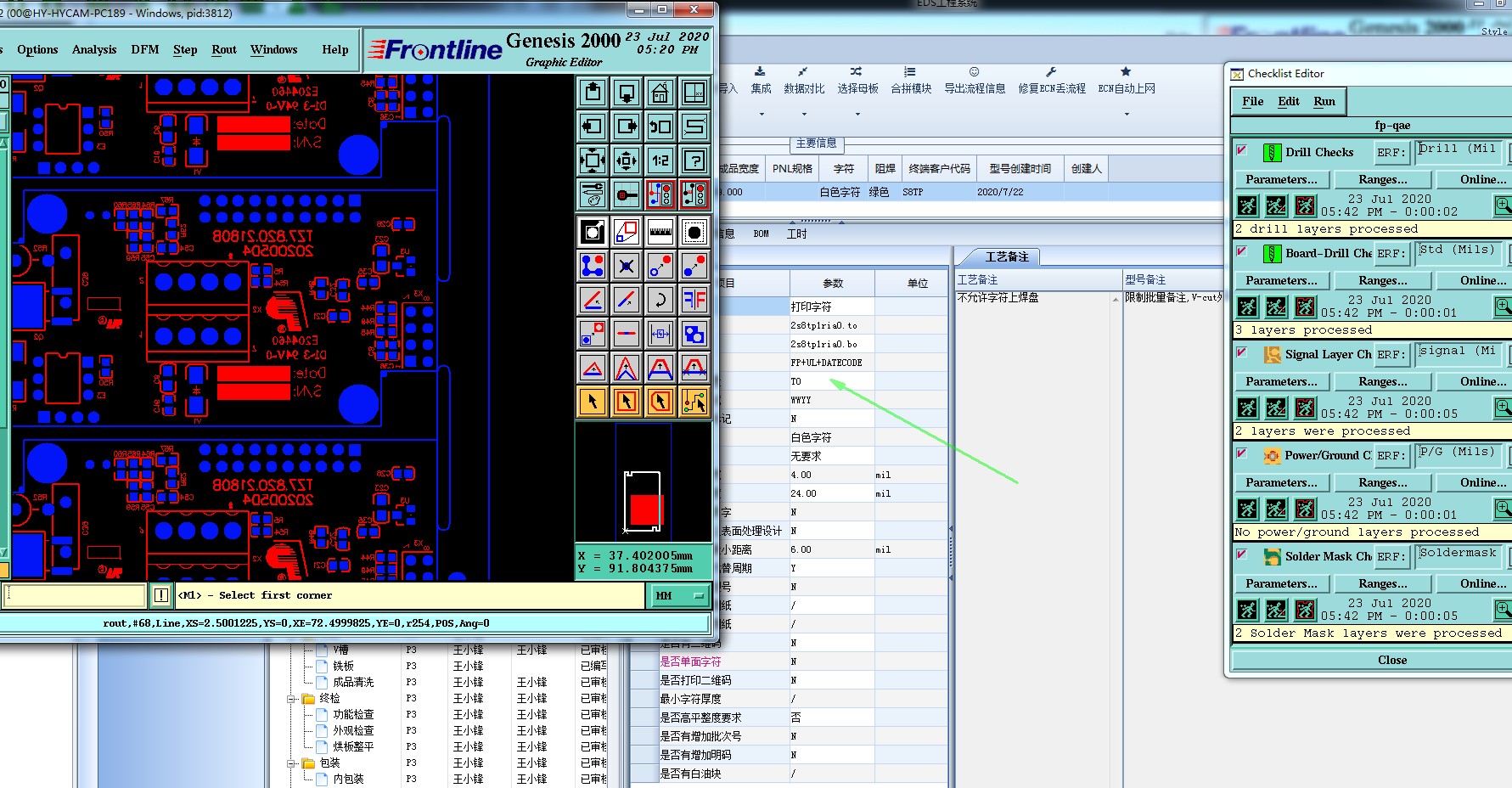Uncheck the Drill Checks checkbox
The width and height of the screenshot is (1512, 788).
click(1241, 150)
